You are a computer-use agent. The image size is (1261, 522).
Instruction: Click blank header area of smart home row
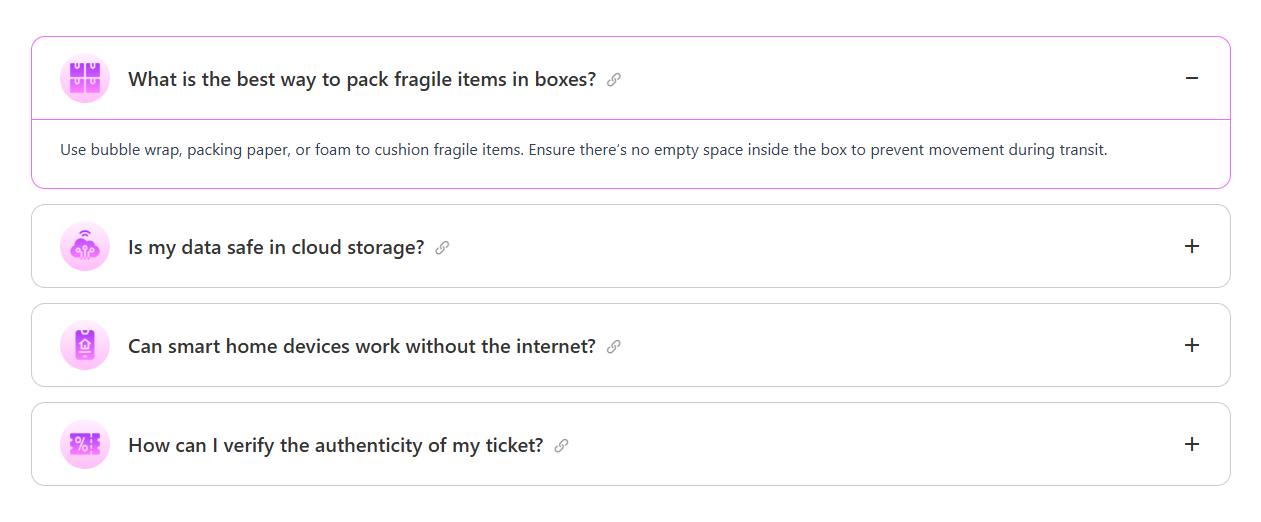coord(900,346)
